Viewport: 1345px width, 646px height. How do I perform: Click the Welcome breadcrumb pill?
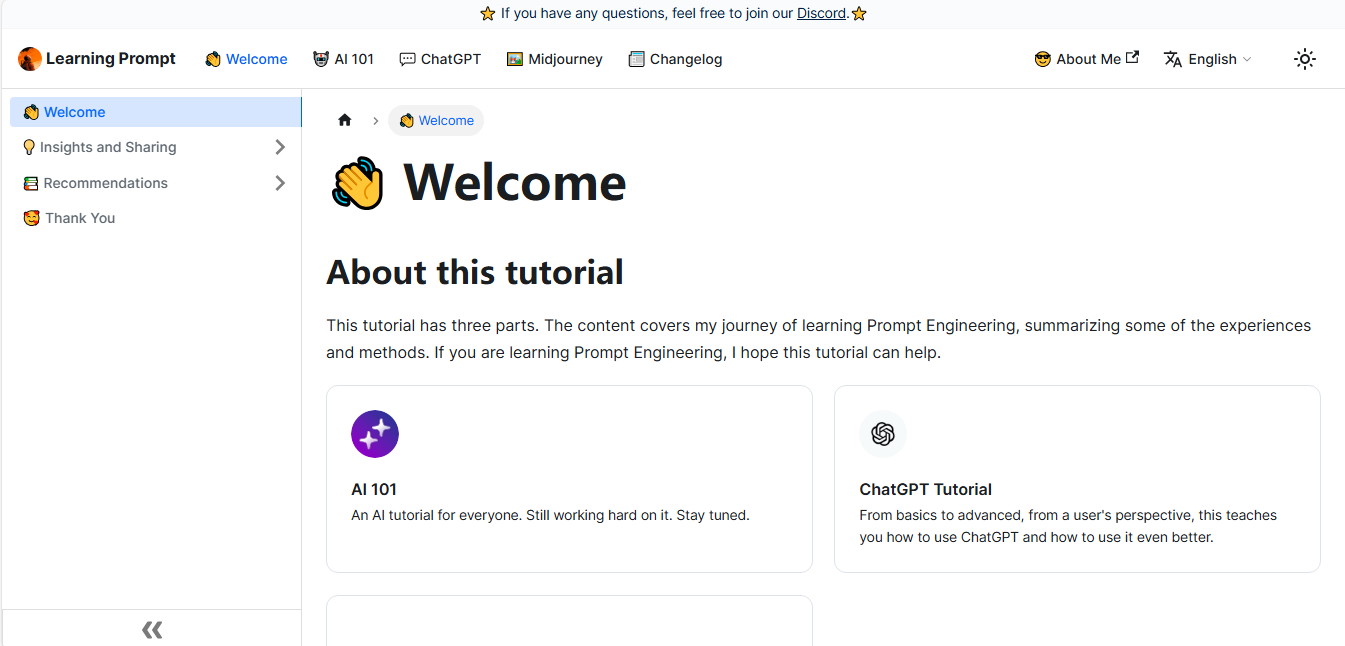(436, 121)
